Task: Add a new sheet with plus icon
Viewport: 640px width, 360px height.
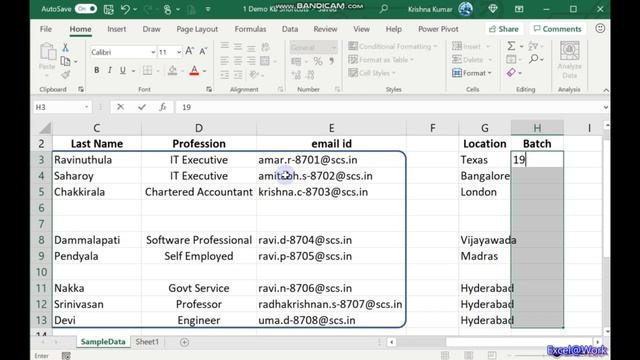Action: (x=184, y=342)
